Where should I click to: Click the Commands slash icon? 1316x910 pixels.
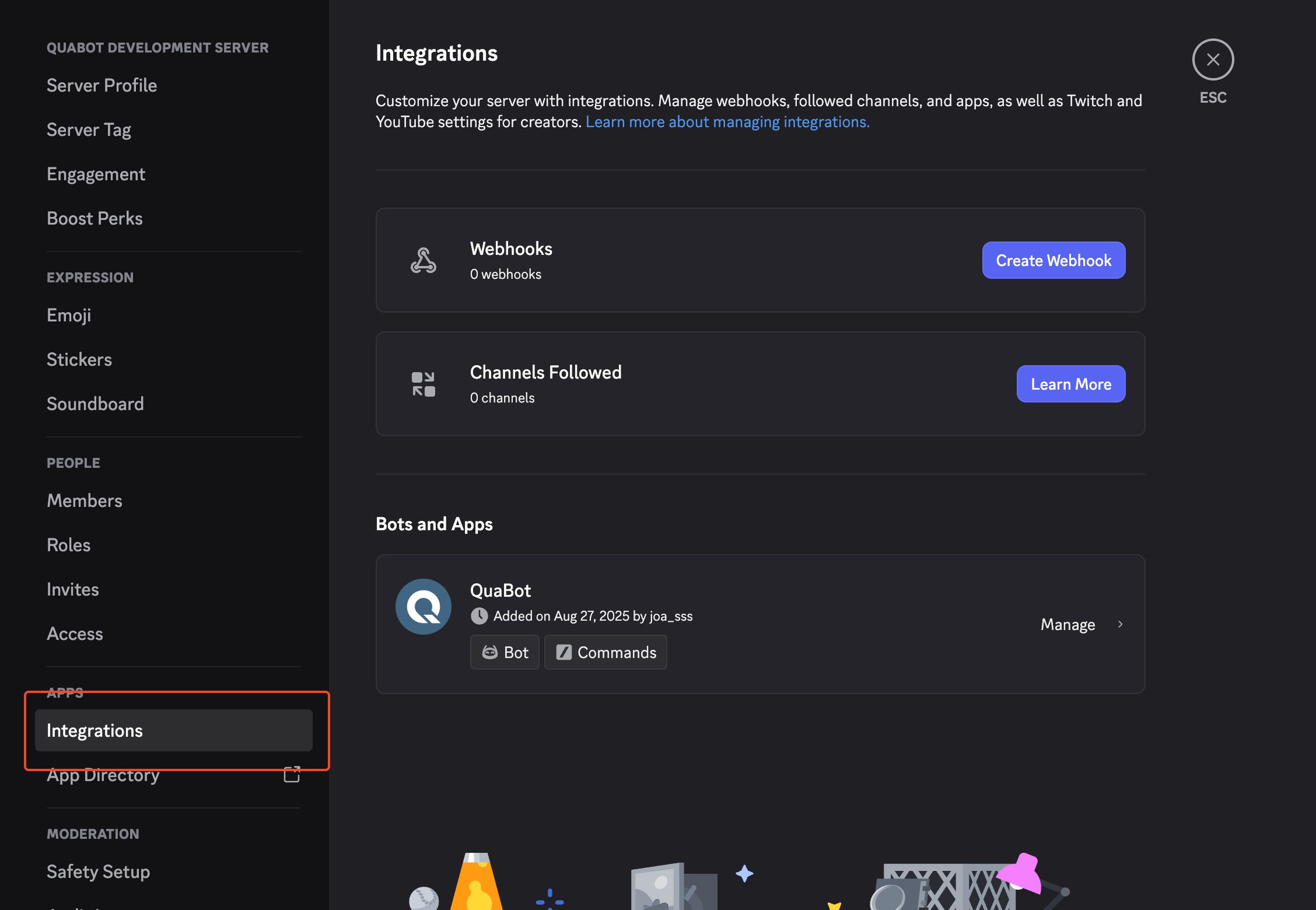pos(563,652)
